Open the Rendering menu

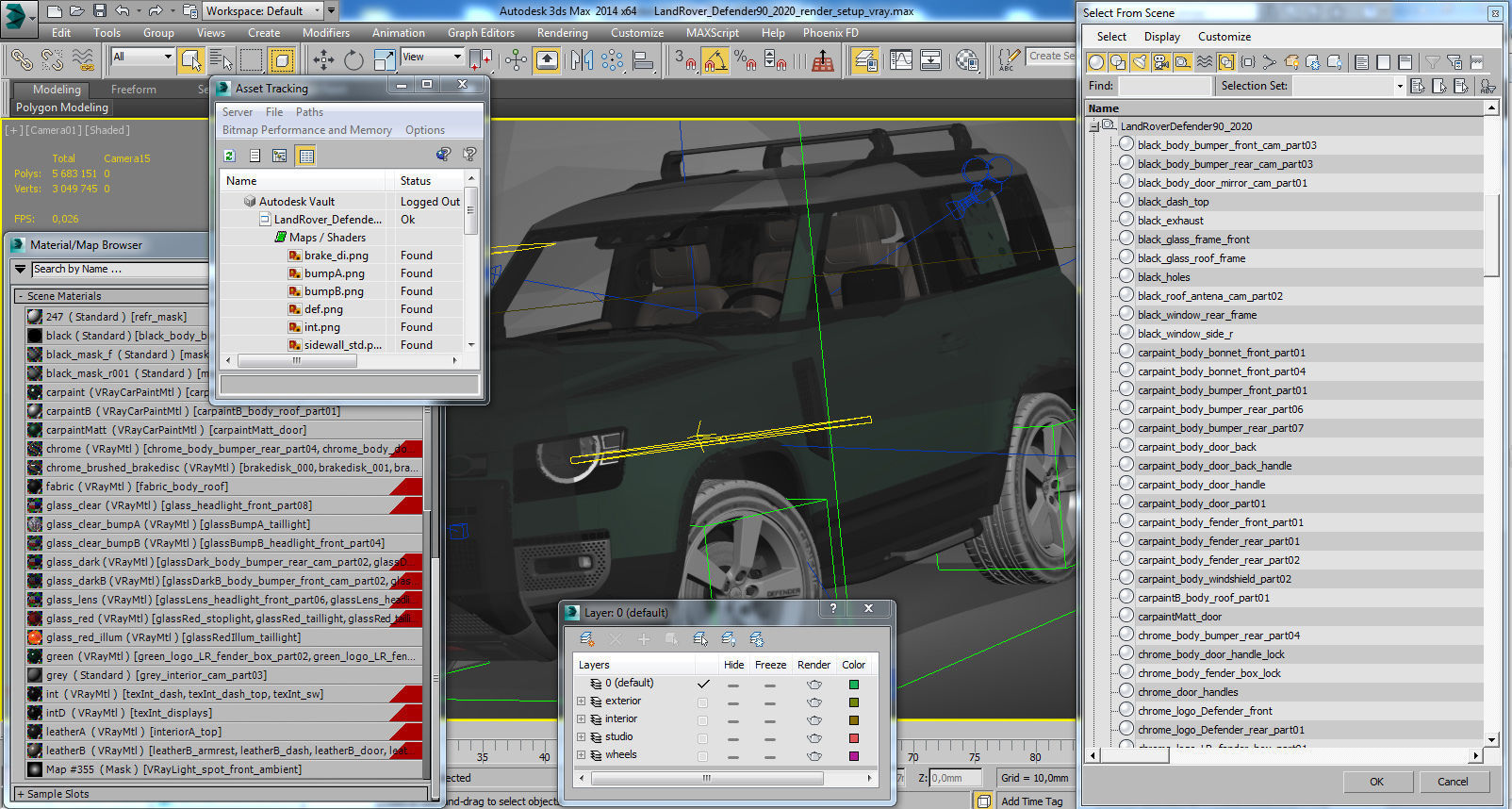click(563, 33)
